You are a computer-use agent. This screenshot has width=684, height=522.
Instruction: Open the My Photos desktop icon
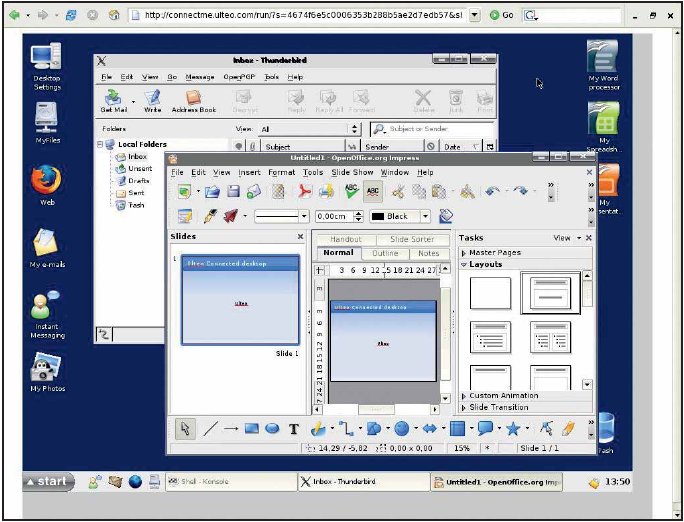pos(47,372)
